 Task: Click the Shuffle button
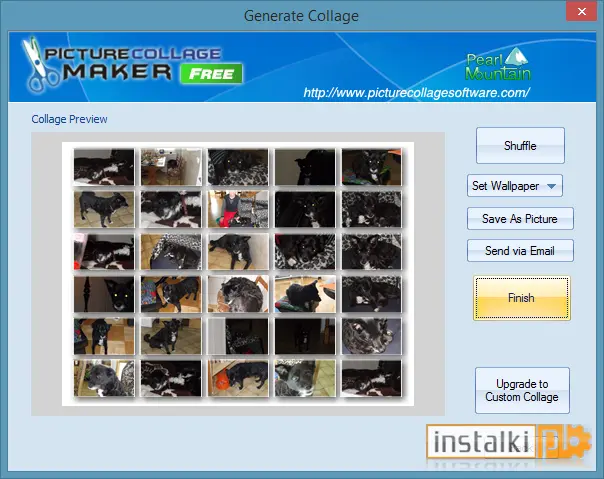coord(520,146)
